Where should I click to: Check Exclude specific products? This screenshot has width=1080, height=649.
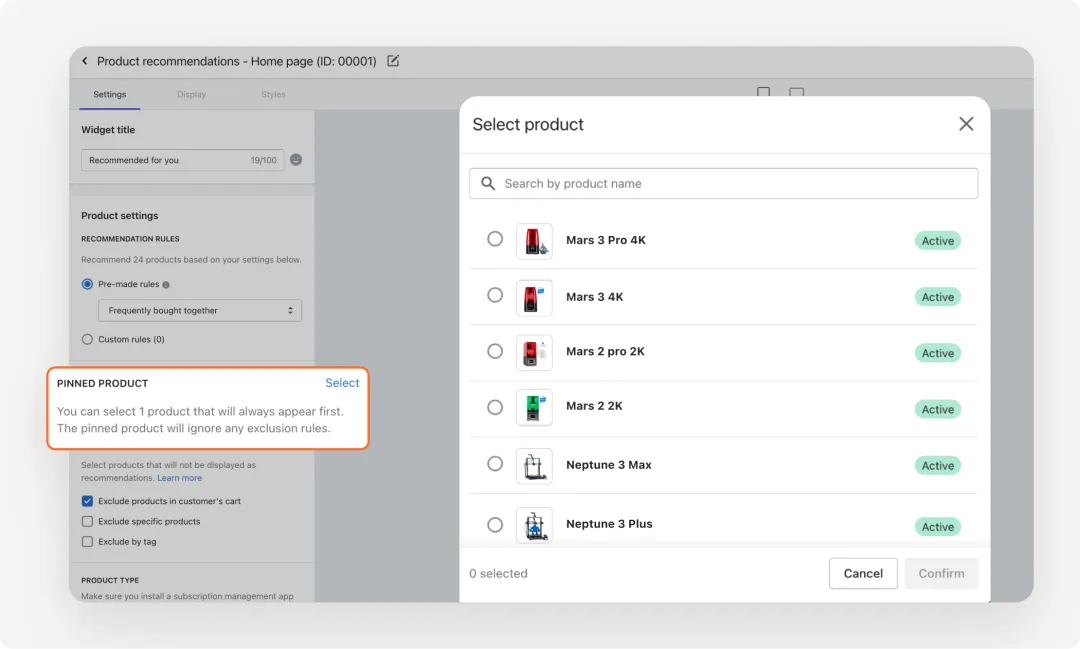[87, 522]
